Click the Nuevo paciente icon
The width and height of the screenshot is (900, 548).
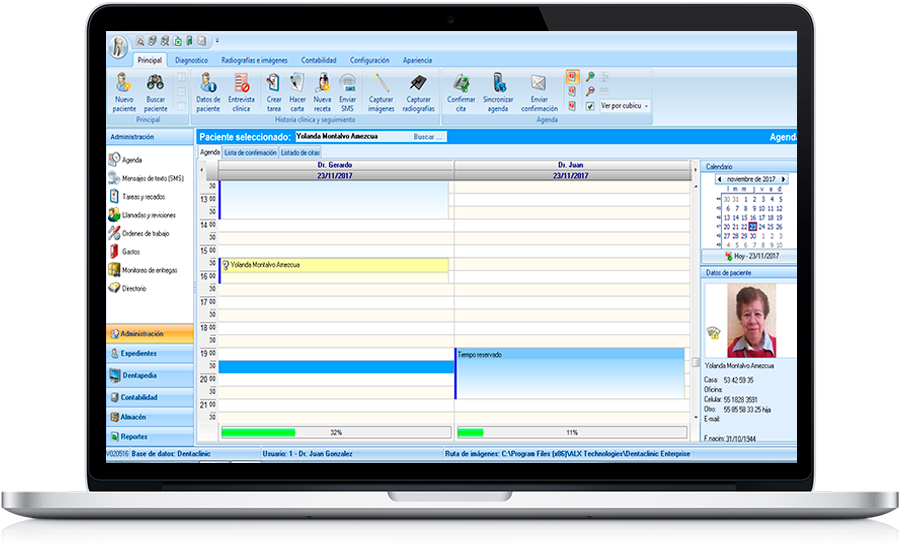124,88
